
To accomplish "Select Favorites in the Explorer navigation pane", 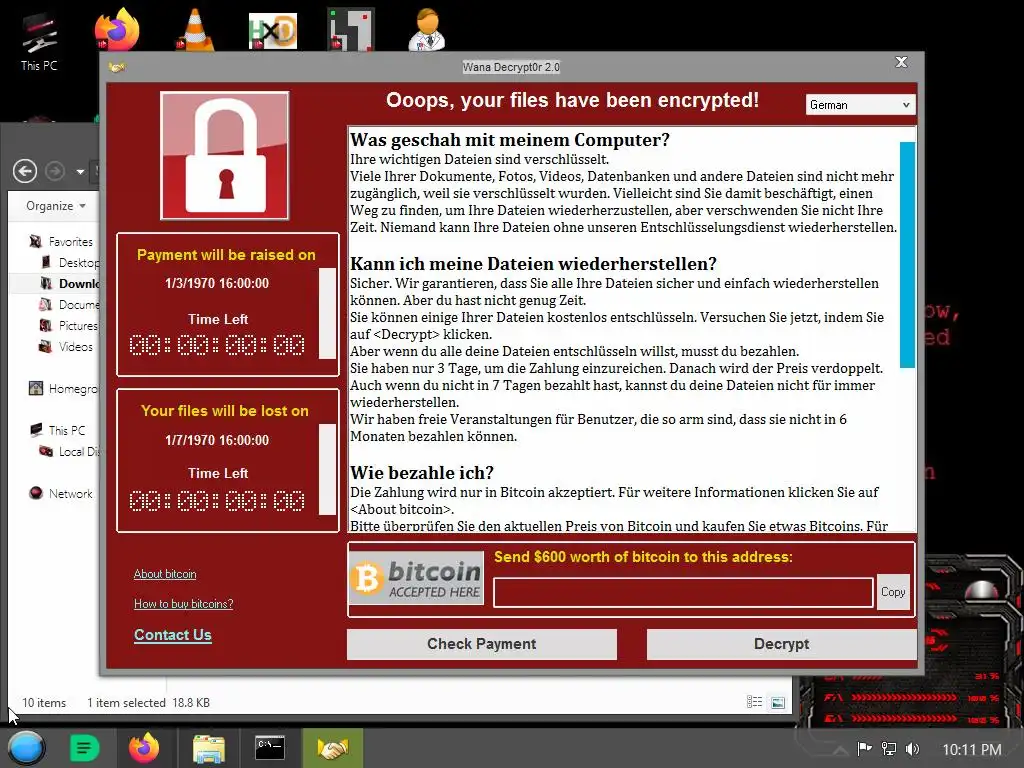I will pyautogui.click(x=61, y=242).
